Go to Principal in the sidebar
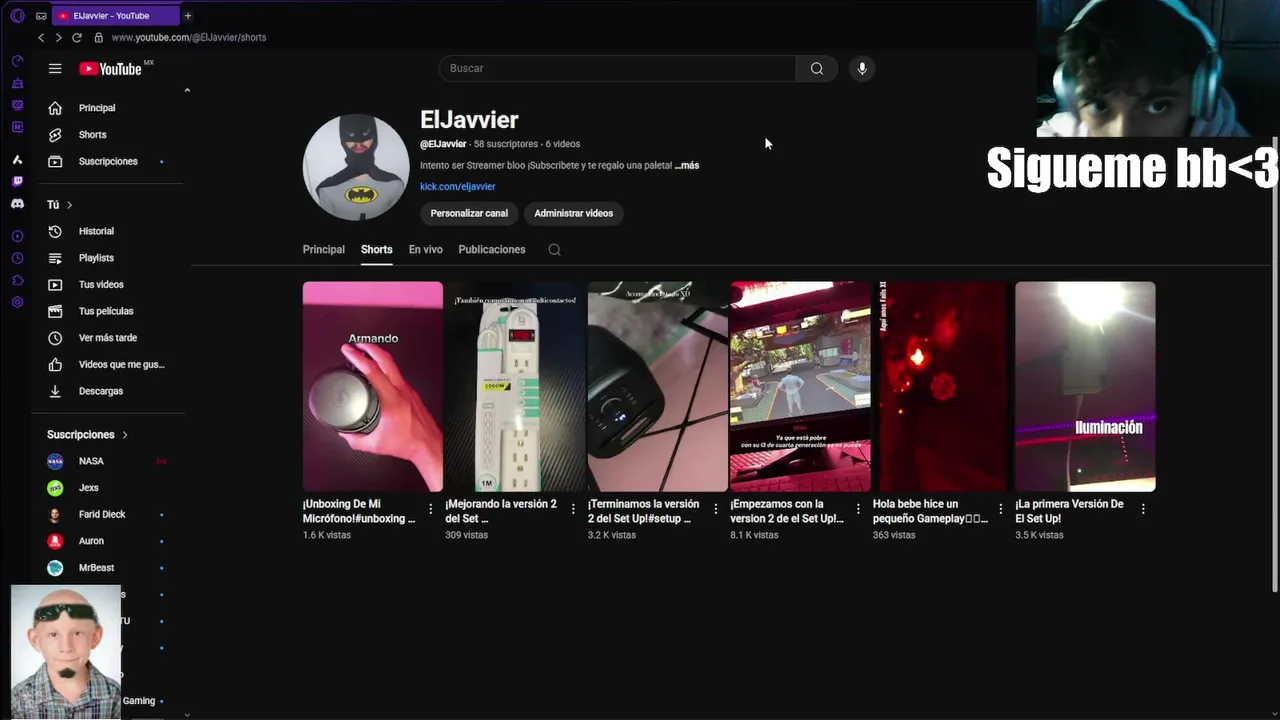The image size is (1280, 720). (x=108, y=108)
